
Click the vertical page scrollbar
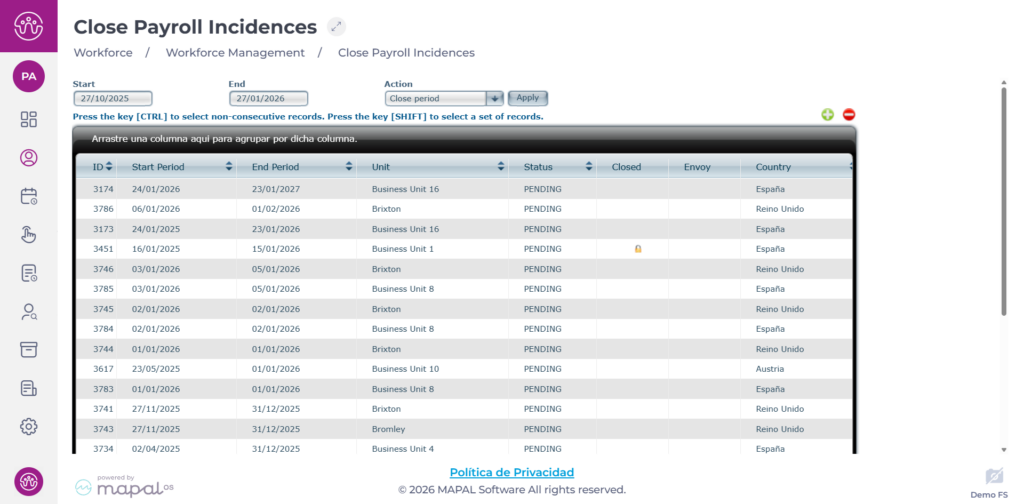[1003, 200]
